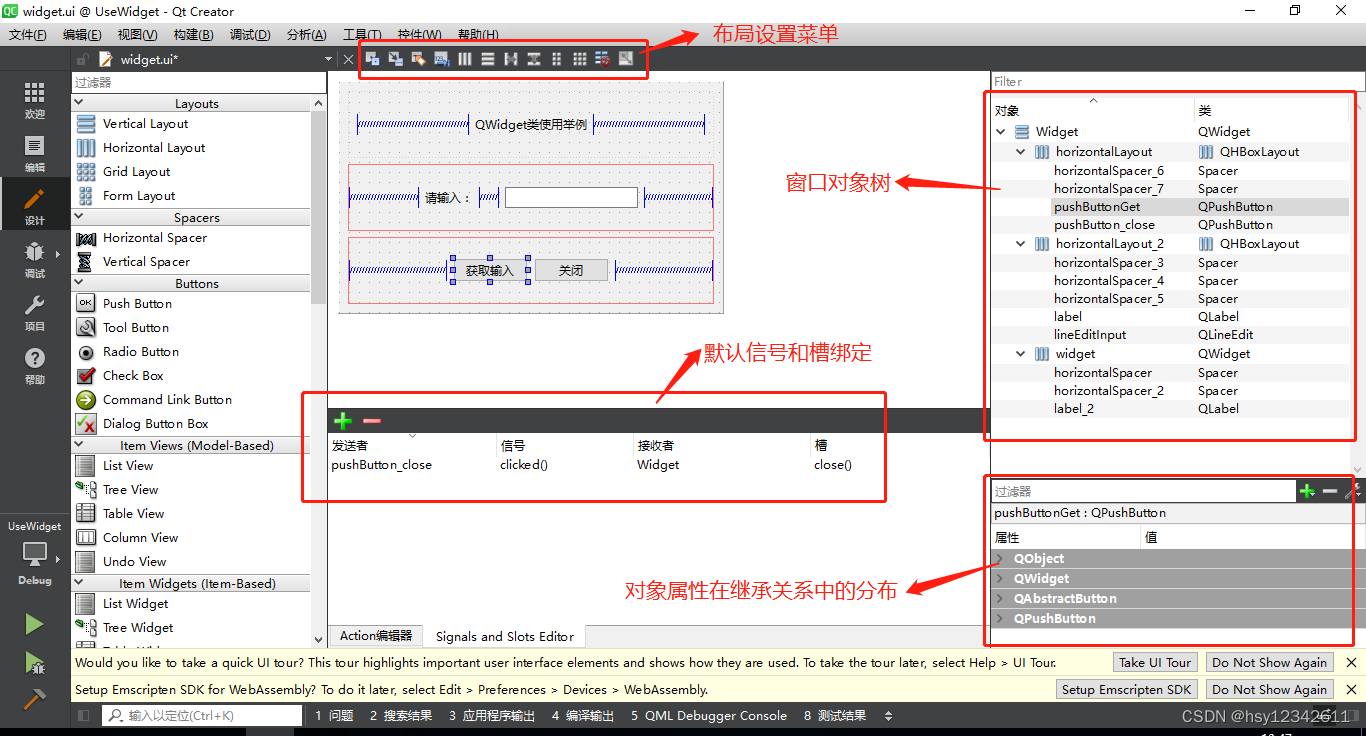
Task: Switch to Edit Signals/Slots mode icon
Action: pos(395,59)
